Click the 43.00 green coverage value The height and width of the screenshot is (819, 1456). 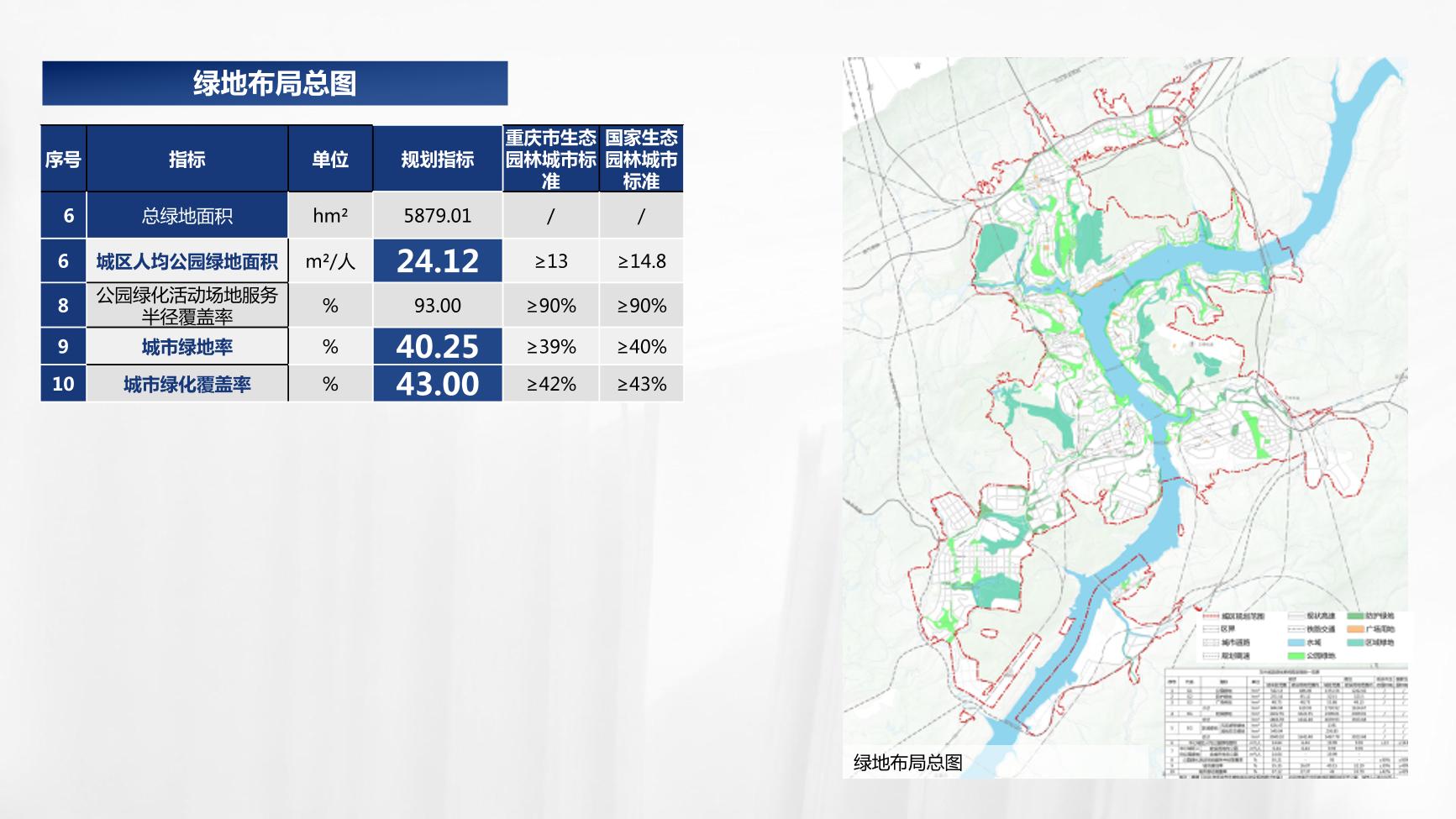coord(437,384)
